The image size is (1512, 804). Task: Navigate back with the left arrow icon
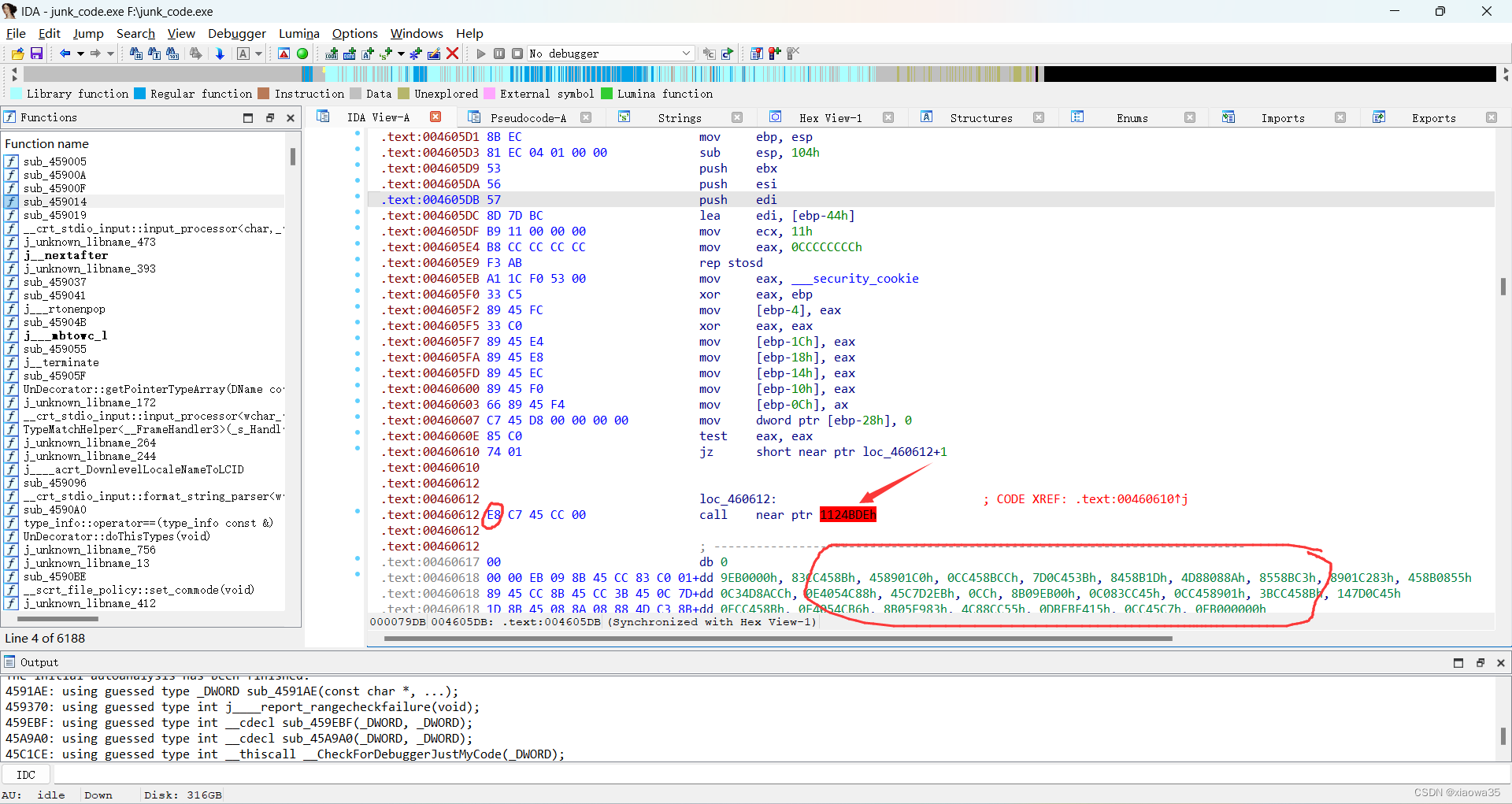[x=65, y=54]
